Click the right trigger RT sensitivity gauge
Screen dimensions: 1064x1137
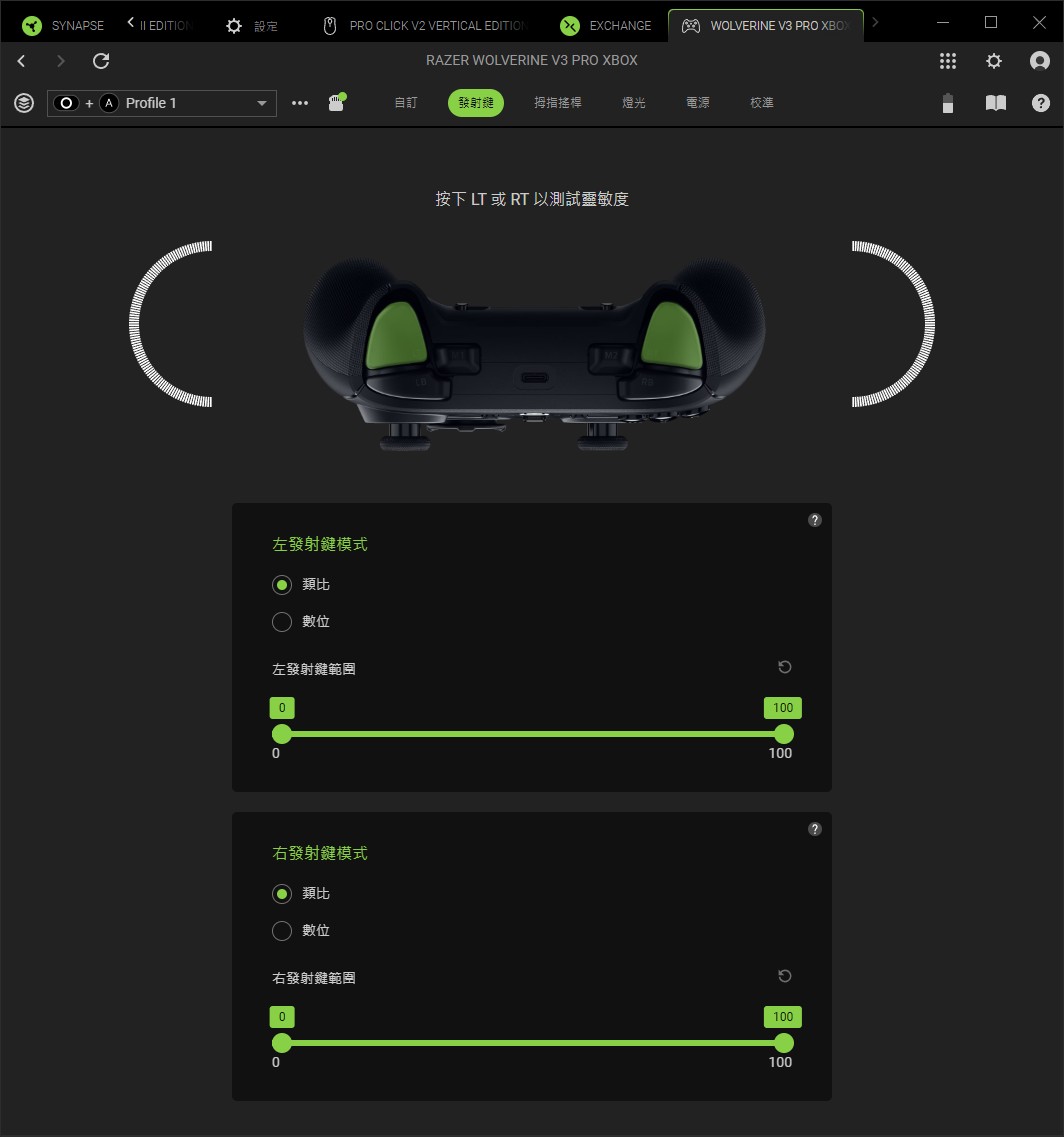(894, 324)
